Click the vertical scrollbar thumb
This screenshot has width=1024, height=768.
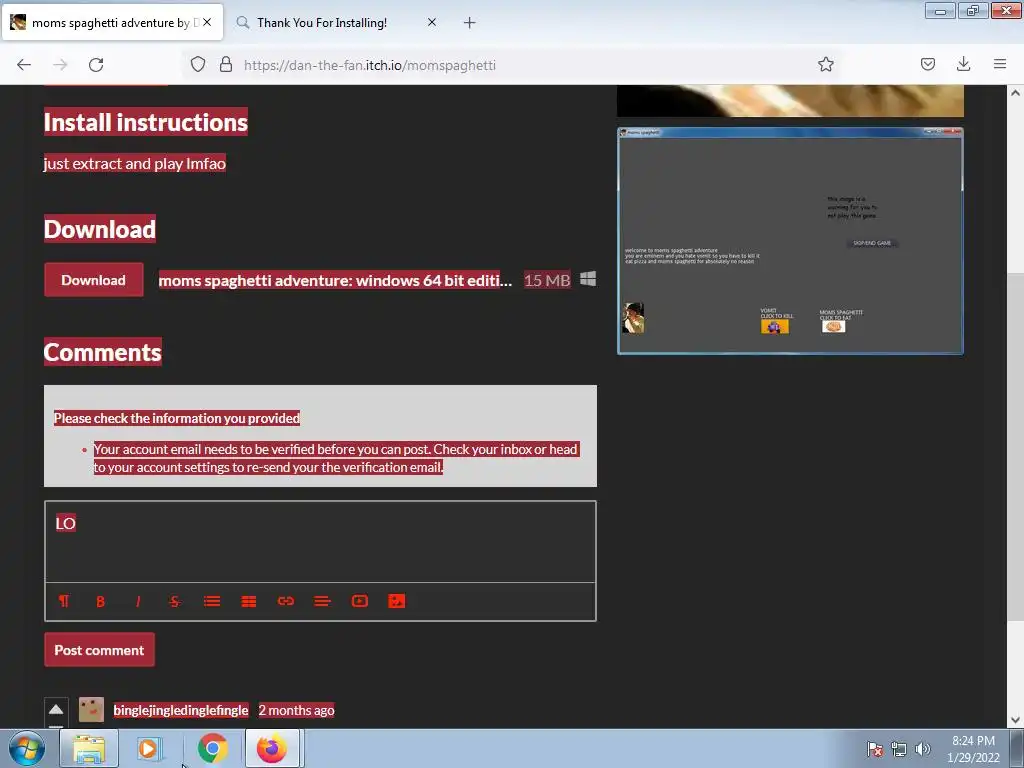point(1015,447)
